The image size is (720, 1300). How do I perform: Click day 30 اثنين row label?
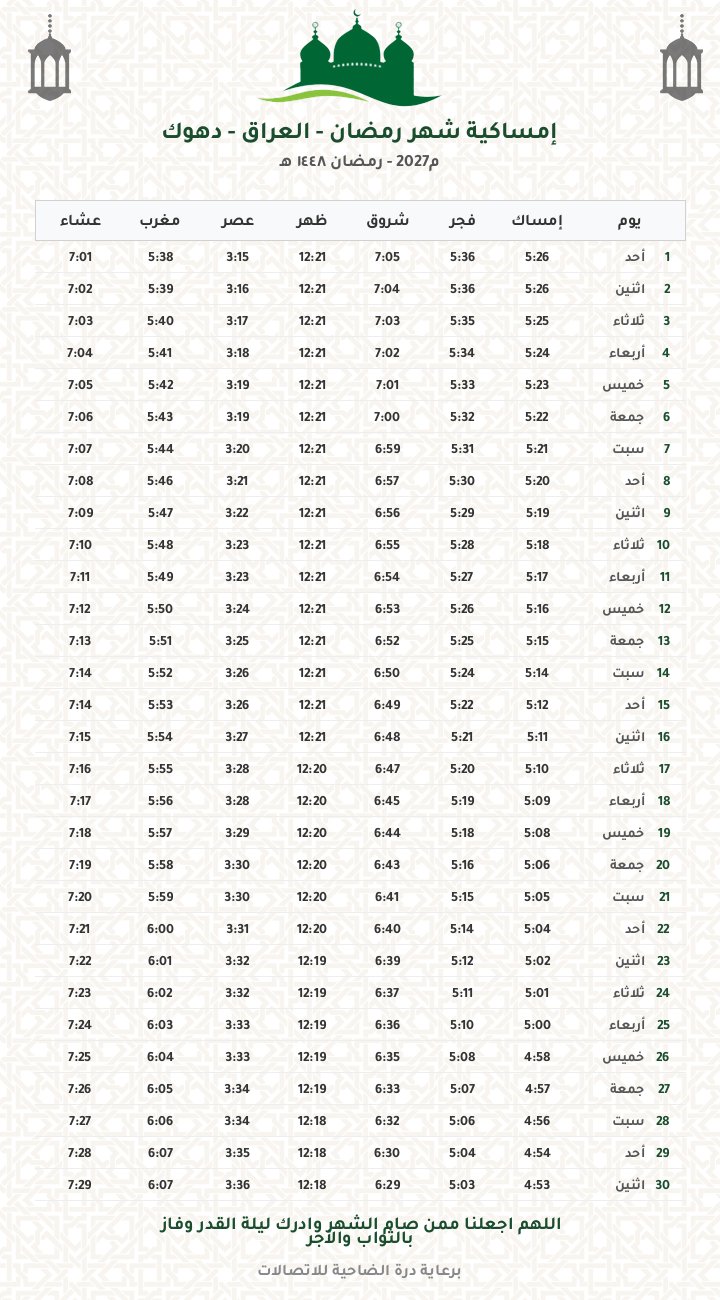pyautogui.click(x=642, y=1185)
